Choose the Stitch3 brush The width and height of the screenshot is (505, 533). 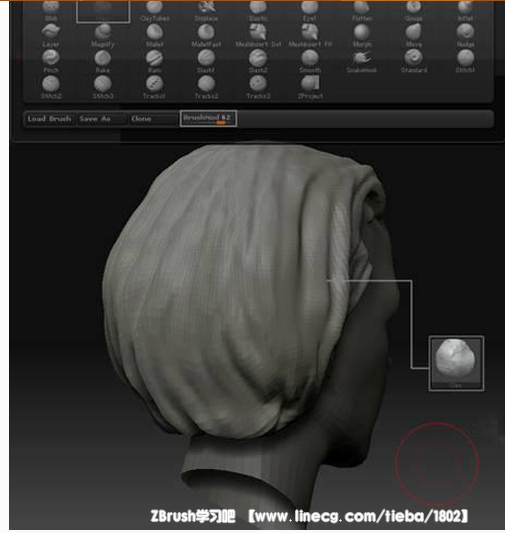tap(103, 87)
